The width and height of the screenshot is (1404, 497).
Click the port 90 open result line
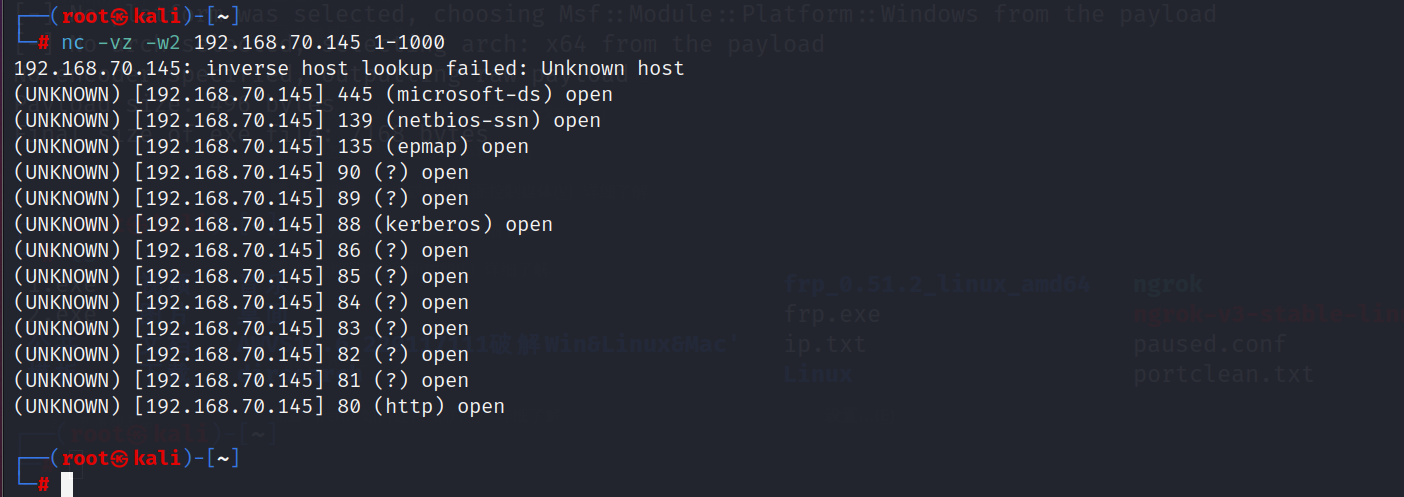coord(241,172)
